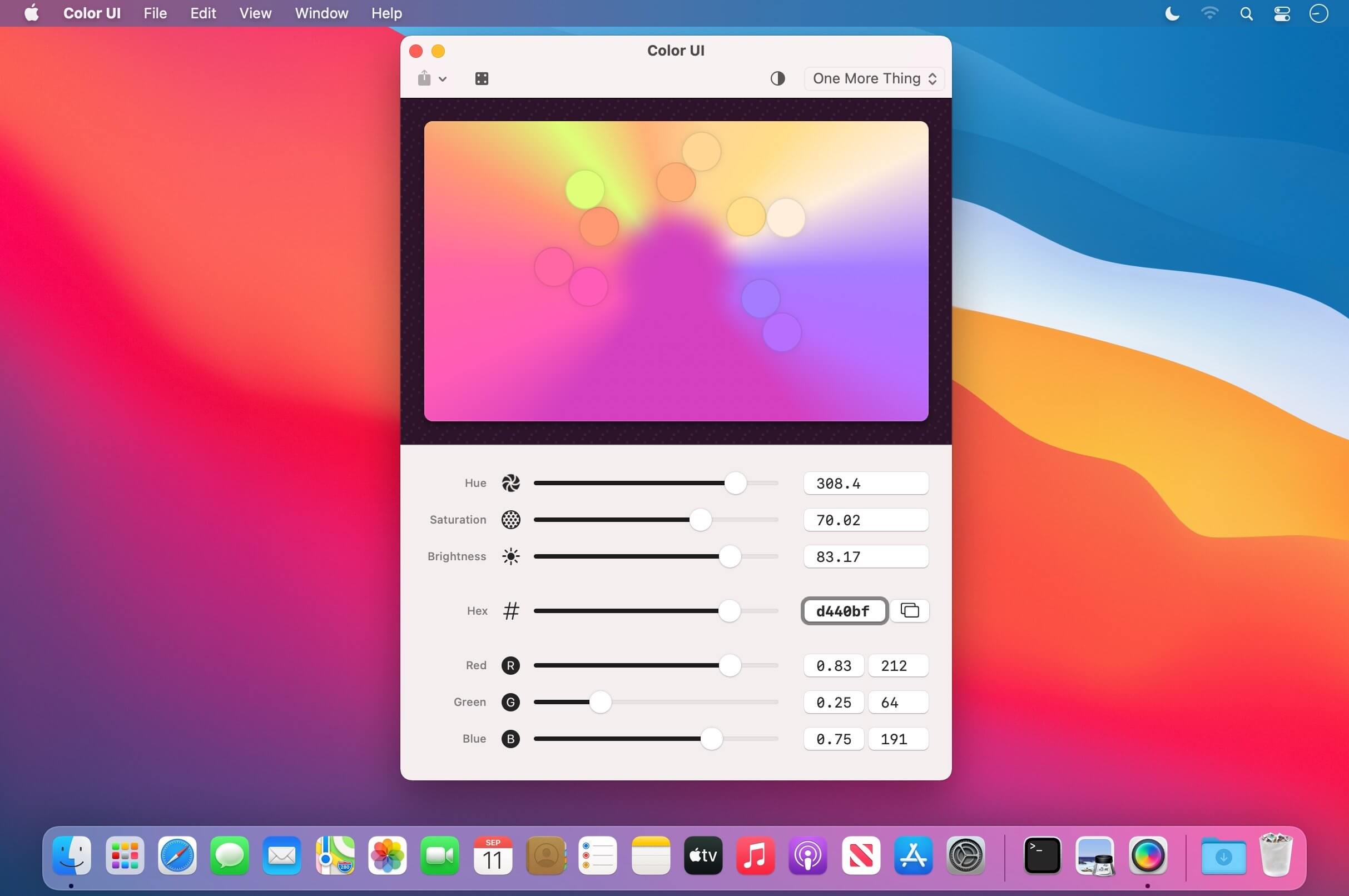This screenshot has width=1349, height=896.
Task: Click the Hue value field 308.4
Action: tap(865, 484)
